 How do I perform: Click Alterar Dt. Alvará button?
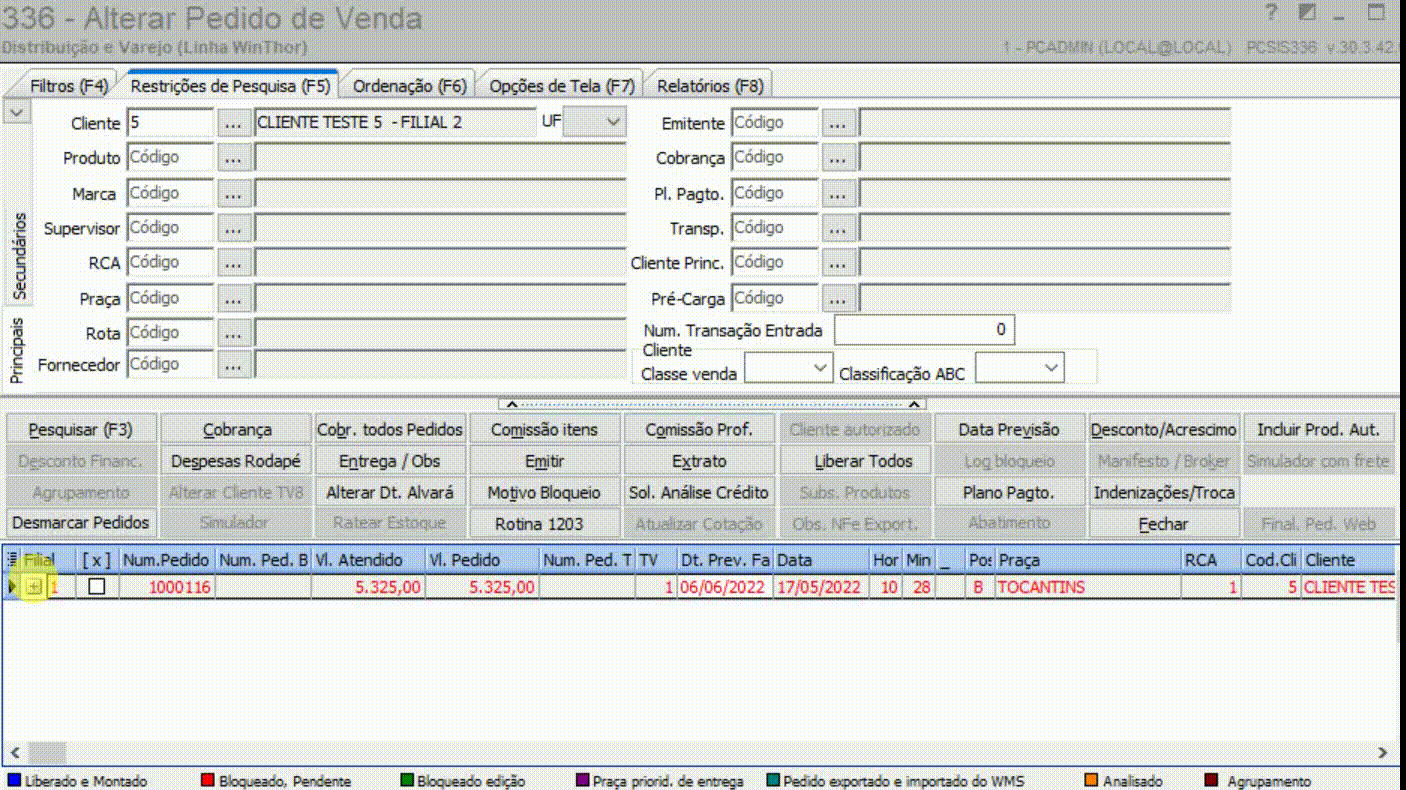point(390,492)
